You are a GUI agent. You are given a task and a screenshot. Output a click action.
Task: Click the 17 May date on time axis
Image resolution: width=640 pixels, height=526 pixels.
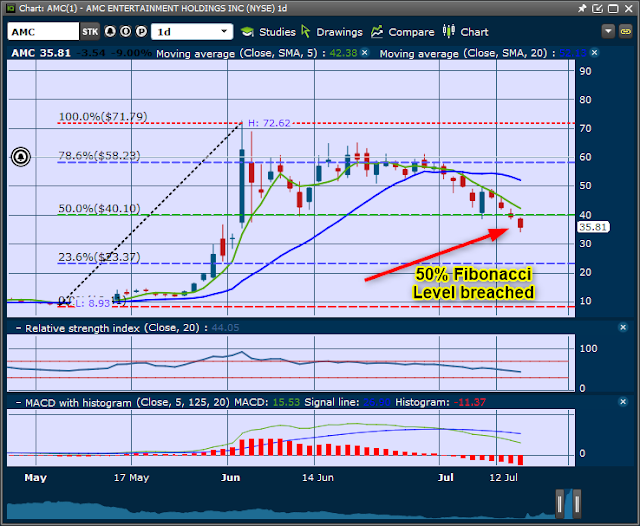coord(131,477)
